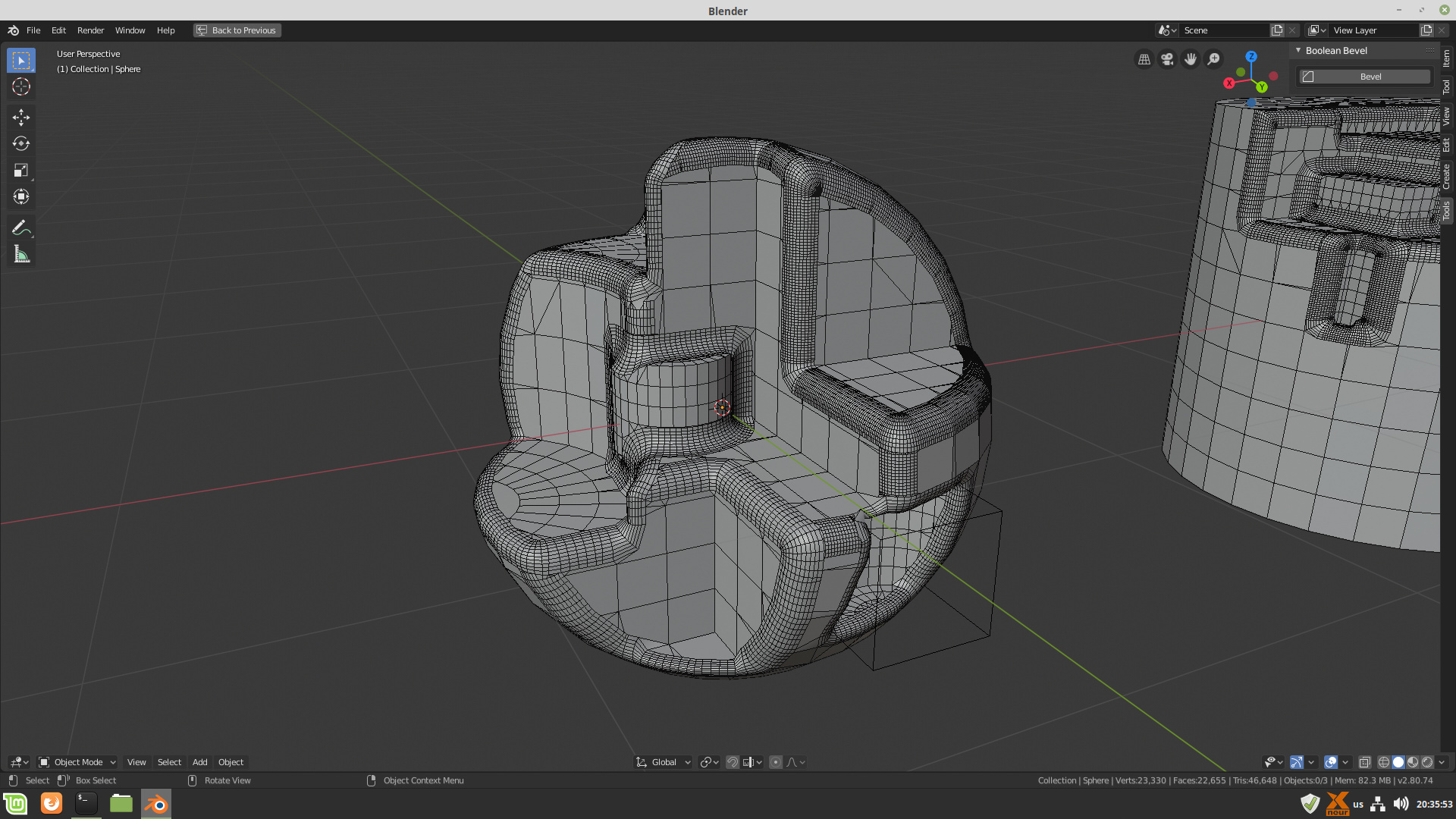The image size is (1456, 819).
Task: Toggle perspective/orthographic view grid icon
Action: pos(1144,59)
